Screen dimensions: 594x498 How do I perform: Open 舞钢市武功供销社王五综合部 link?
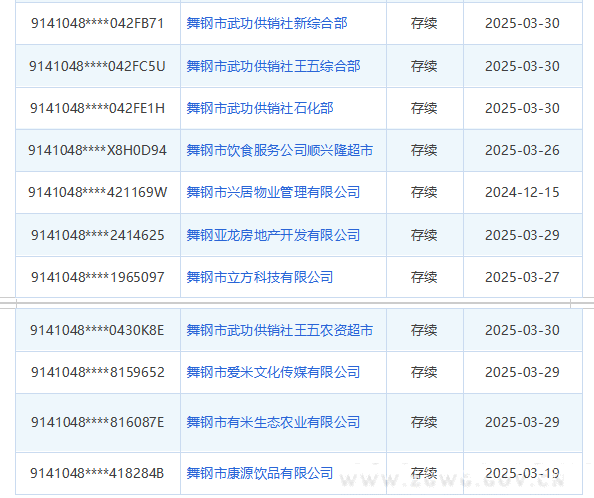tap(273, 66)
